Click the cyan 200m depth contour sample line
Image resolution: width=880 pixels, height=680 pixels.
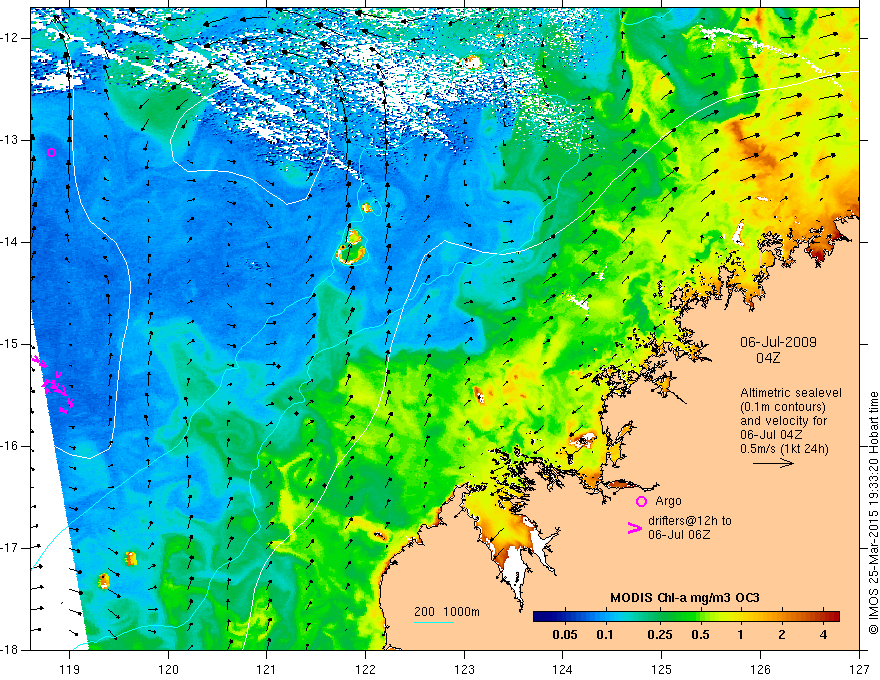tap(433, 622)
